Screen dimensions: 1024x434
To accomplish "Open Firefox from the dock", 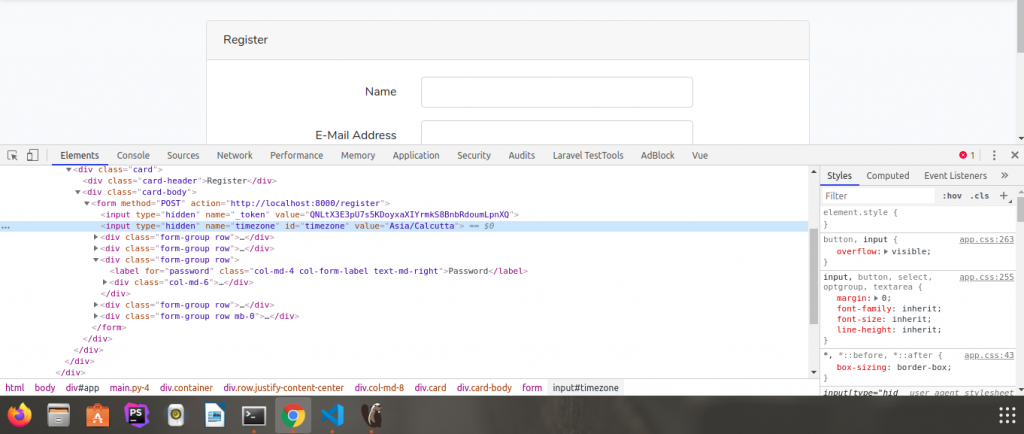I will point(20,415).
